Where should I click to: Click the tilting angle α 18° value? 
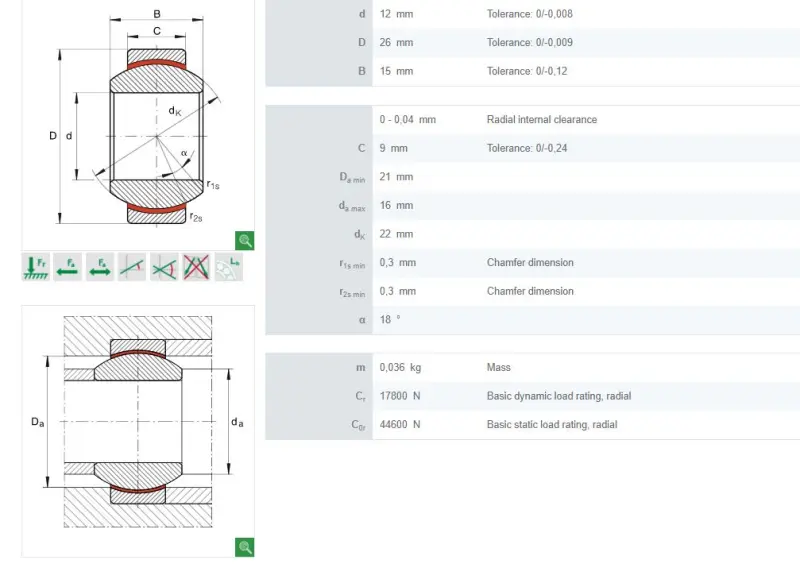(x=390, y=320)
